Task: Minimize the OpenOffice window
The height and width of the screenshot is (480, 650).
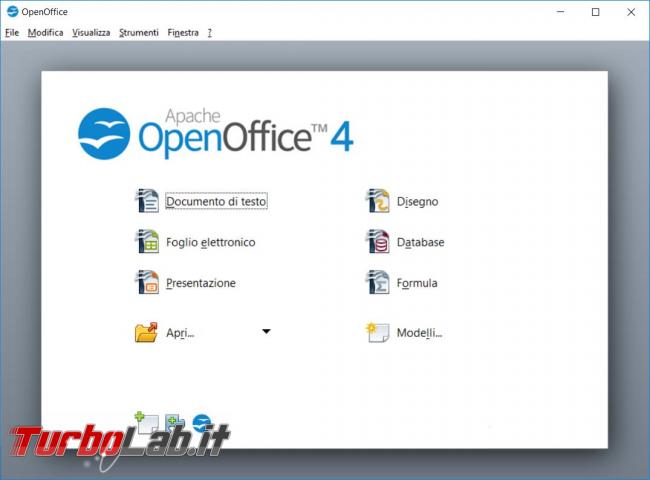Action: [x=560, y=12]
